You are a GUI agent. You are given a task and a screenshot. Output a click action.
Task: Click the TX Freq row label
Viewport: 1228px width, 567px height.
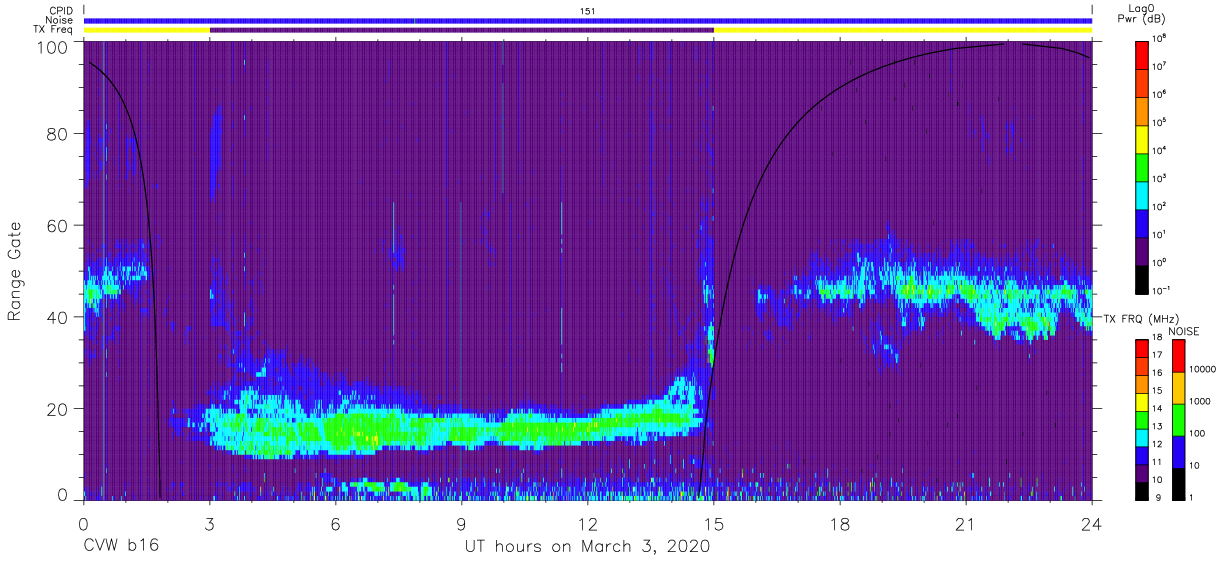coord(53,30)
